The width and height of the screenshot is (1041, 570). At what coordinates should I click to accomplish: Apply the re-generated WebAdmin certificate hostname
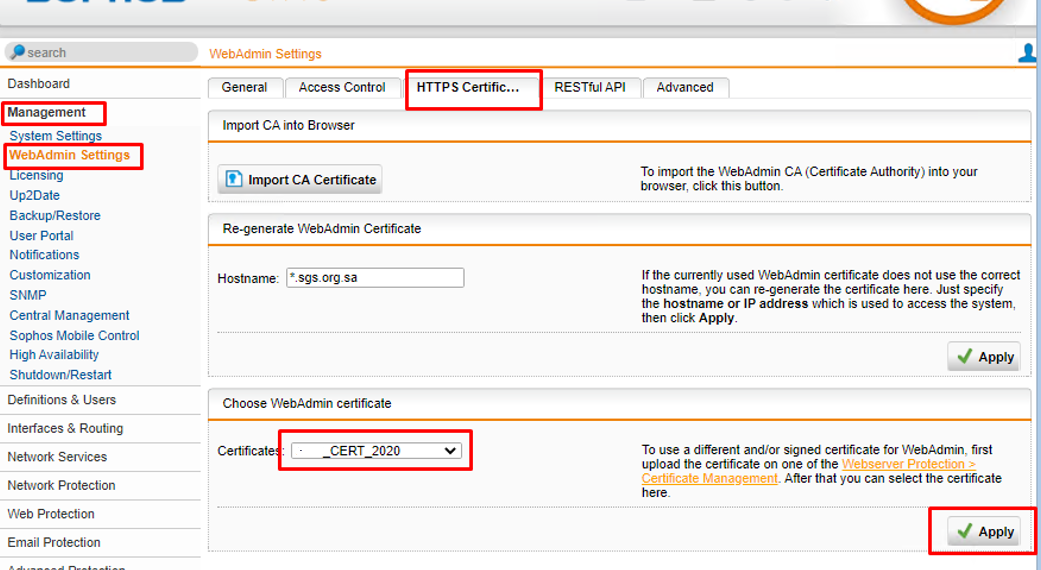[984, 357]
